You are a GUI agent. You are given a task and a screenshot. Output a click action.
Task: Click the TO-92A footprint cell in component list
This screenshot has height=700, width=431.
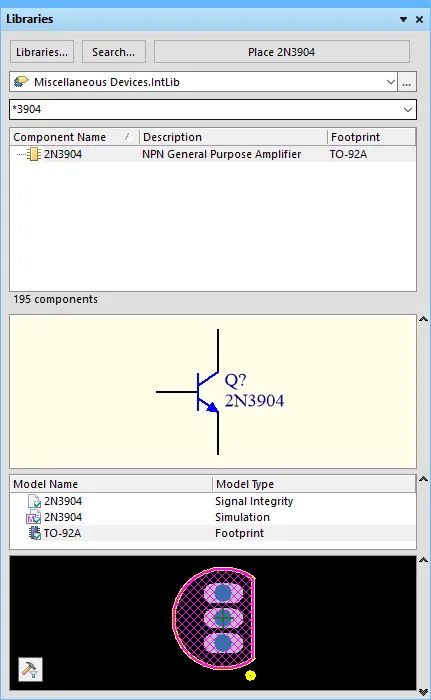[348, 154]
